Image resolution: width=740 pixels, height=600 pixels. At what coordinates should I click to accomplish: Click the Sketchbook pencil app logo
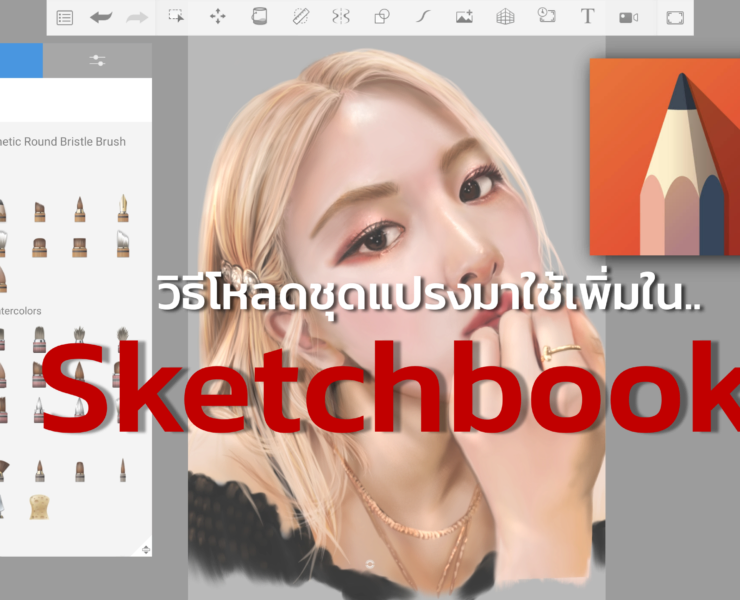pos(665,157)
